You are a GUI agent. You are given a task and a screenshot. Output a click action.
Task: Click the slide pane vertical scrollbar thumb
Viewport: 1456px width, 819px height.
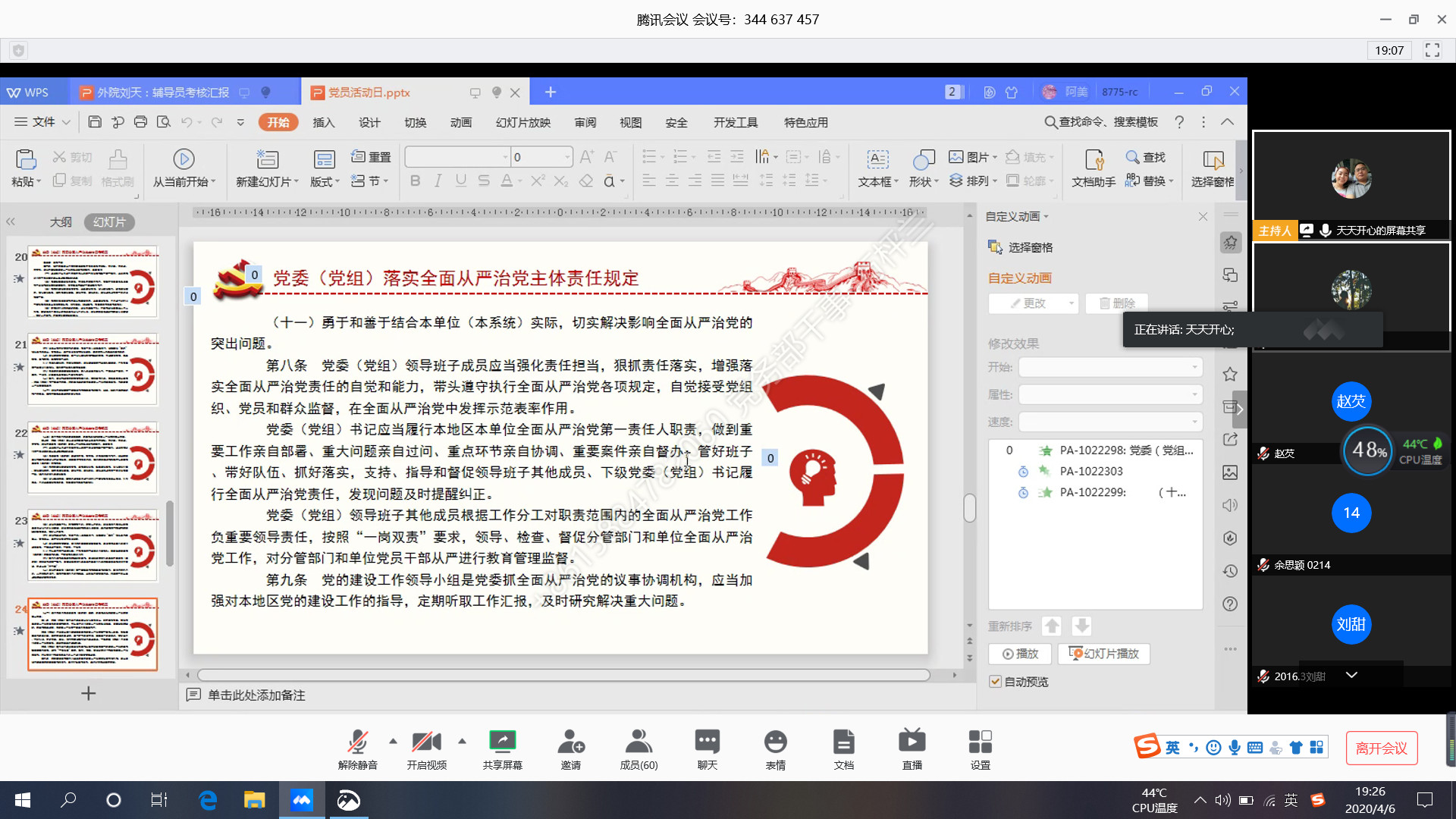tap(969, 507)
